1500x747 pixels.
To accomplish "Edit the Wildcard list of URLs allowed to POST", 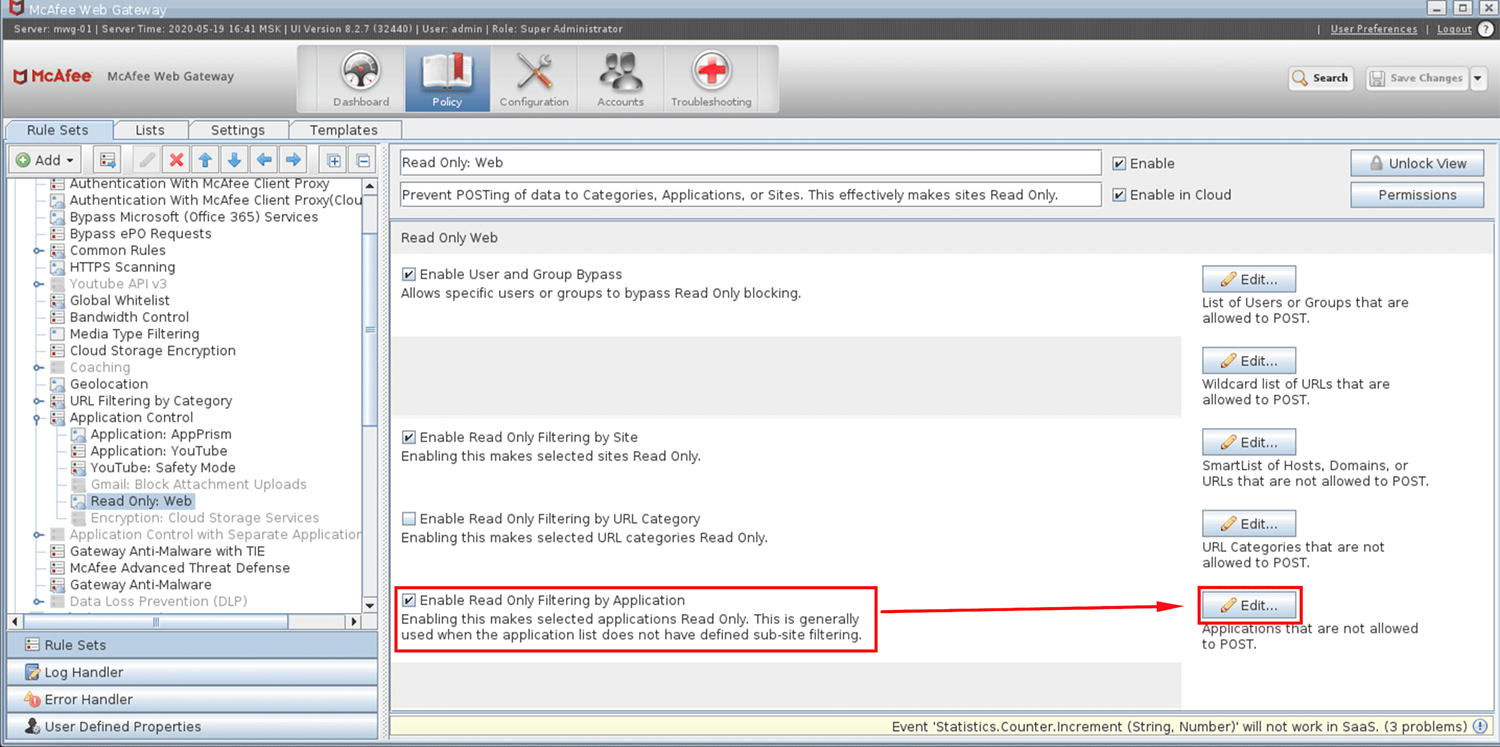I will click(x=1249, y=361).
